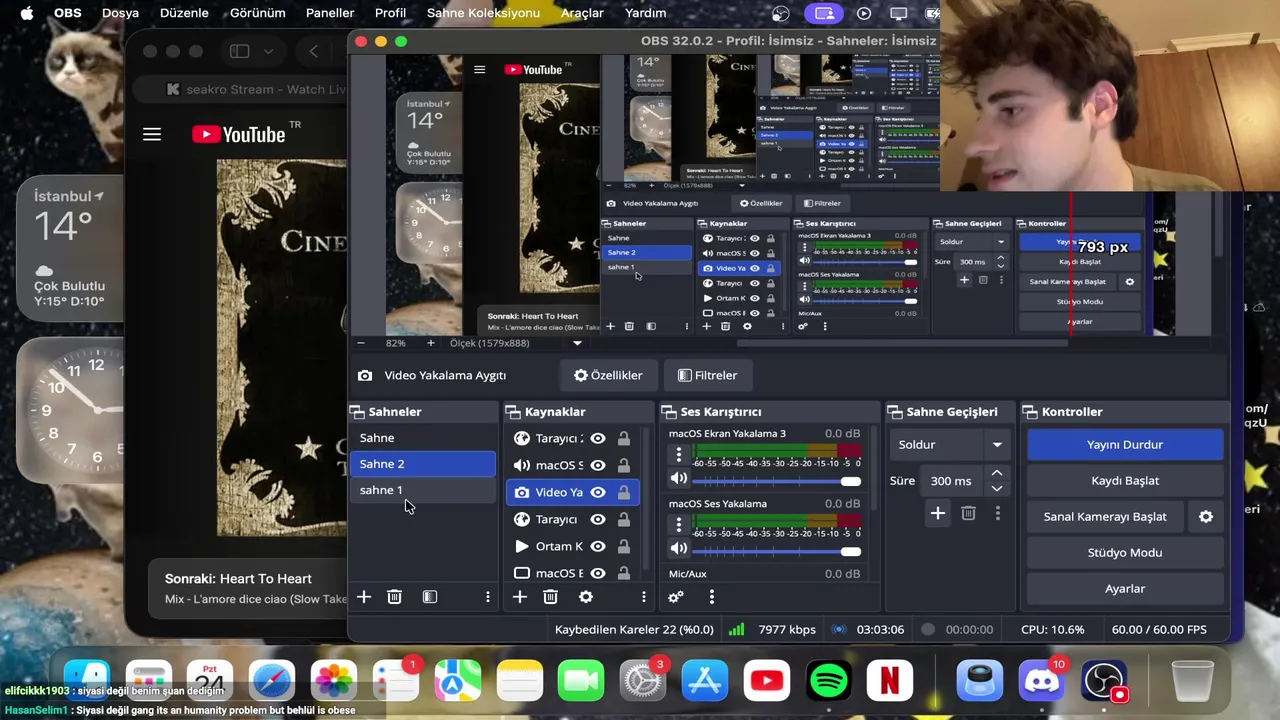The height and width of the screenshot is (720, 1280).
Task: Toggle lock on Tarayıcı 2 source
Action: coord(624,438)
